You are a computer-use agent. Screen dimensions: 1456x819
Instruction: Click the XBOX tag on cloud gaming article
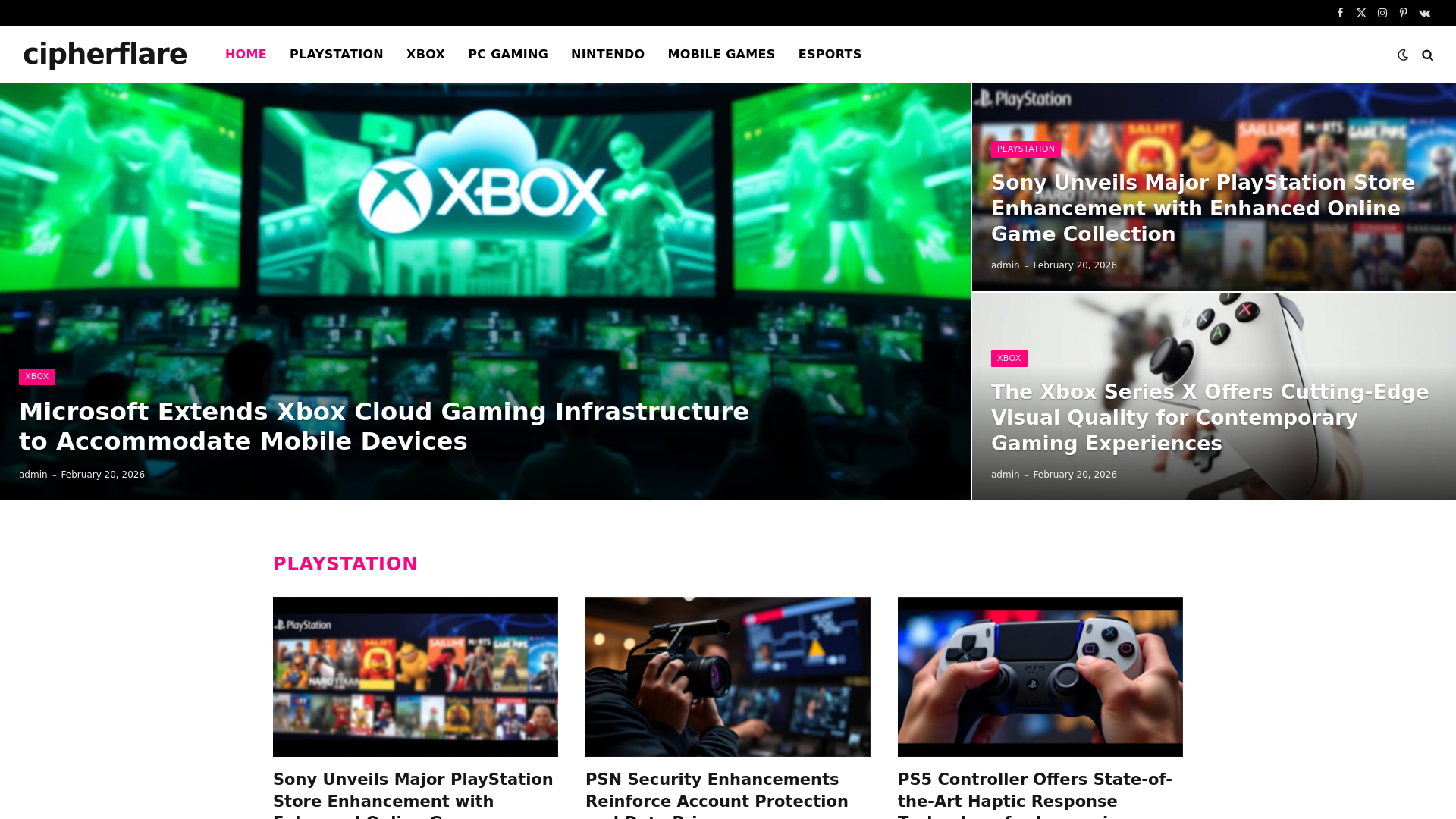click(x=37, y=377)
